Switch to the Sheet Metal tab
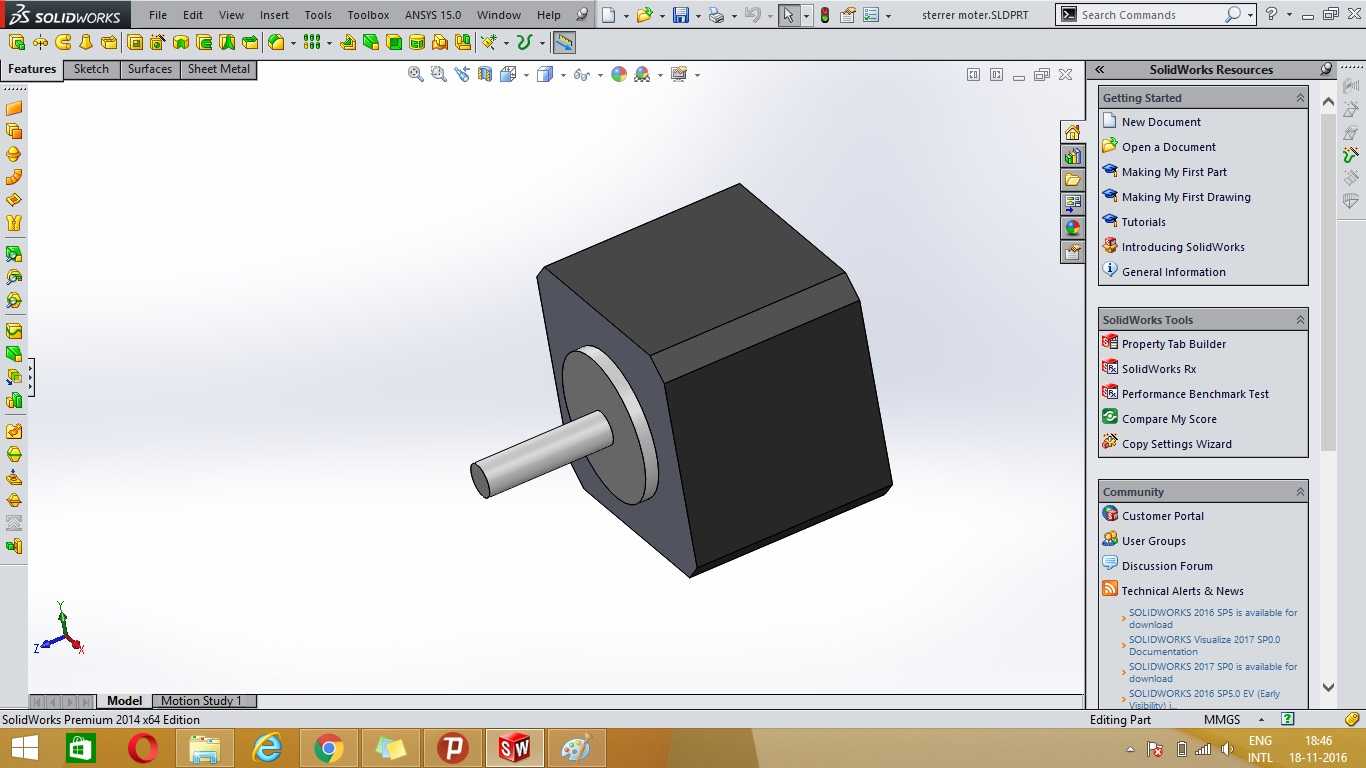 pos(219,69)
